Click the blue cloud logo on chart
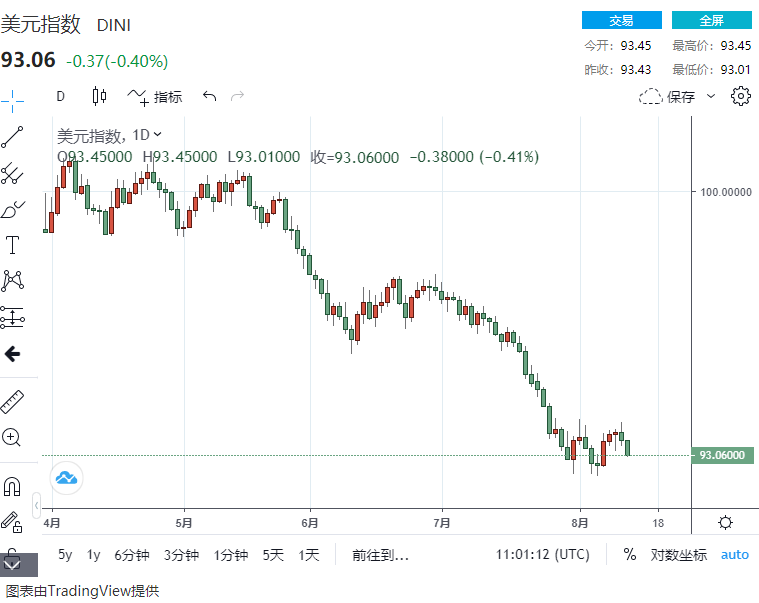 [66, 478]
